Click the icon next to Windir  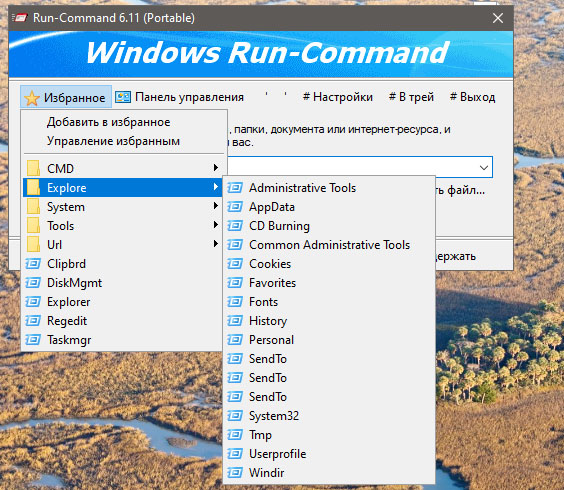pyautogui.click(x=235, y=472)
